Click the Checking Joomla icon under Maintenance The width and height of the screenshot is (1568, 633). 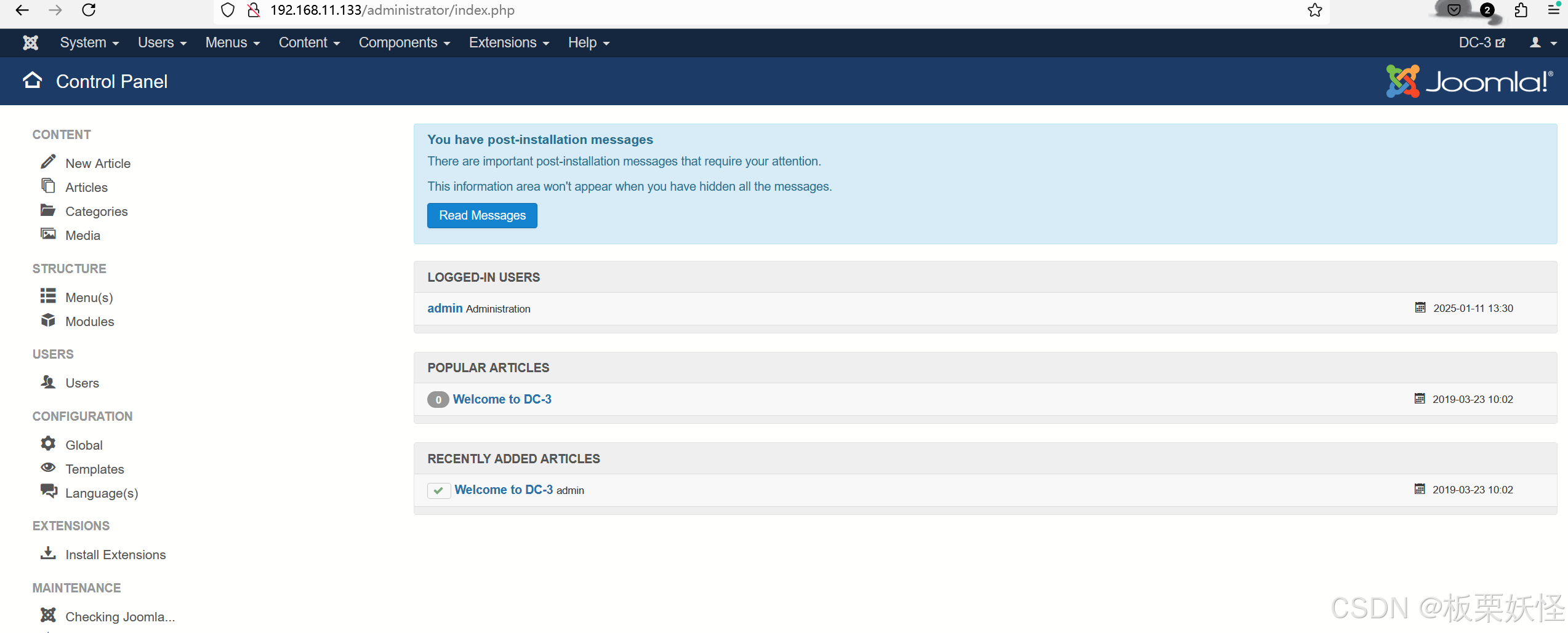click(x=48, y=615)
